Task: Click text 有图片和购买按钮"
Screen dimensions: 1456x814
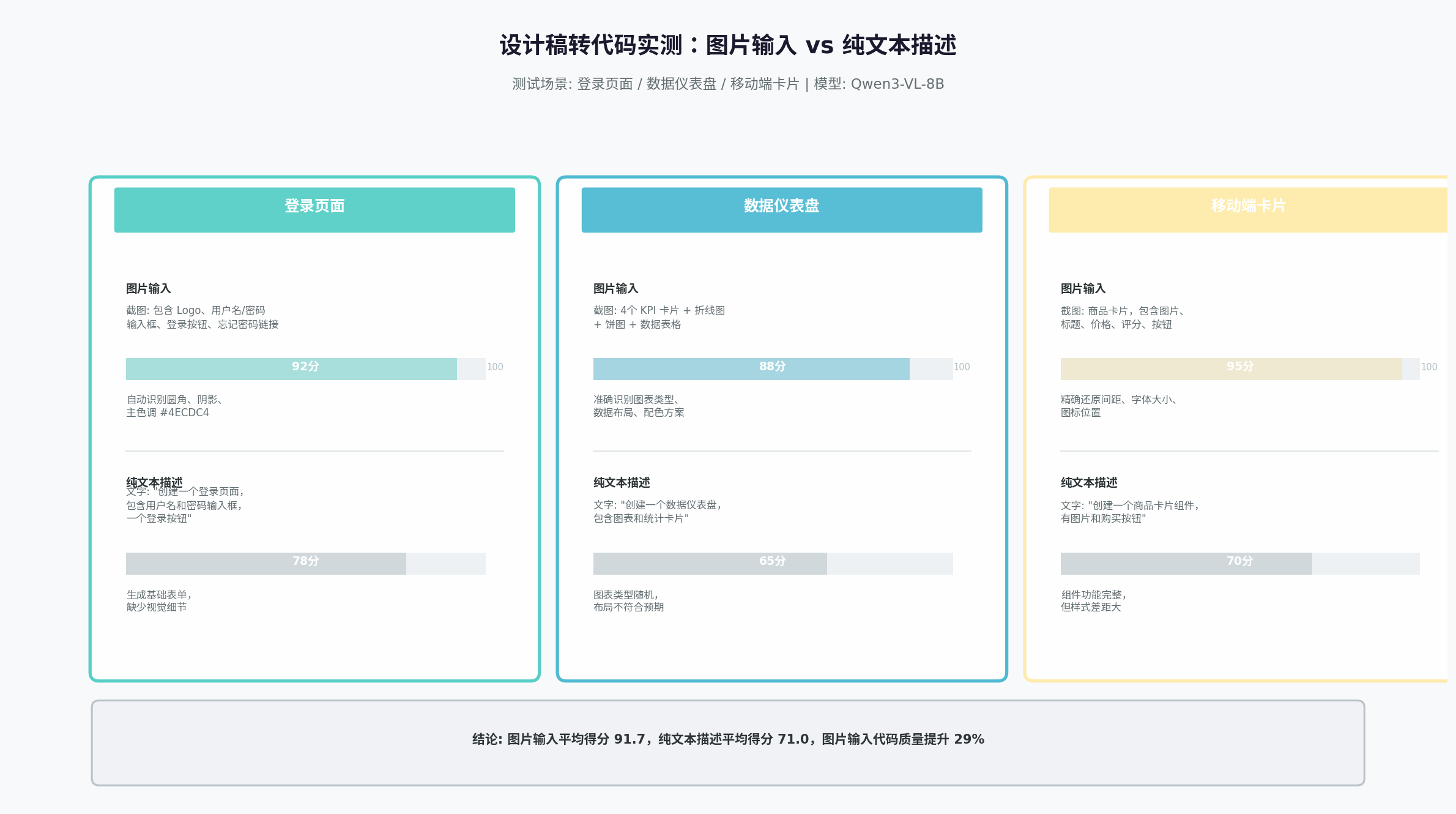Action: (x=1104, y=518)
